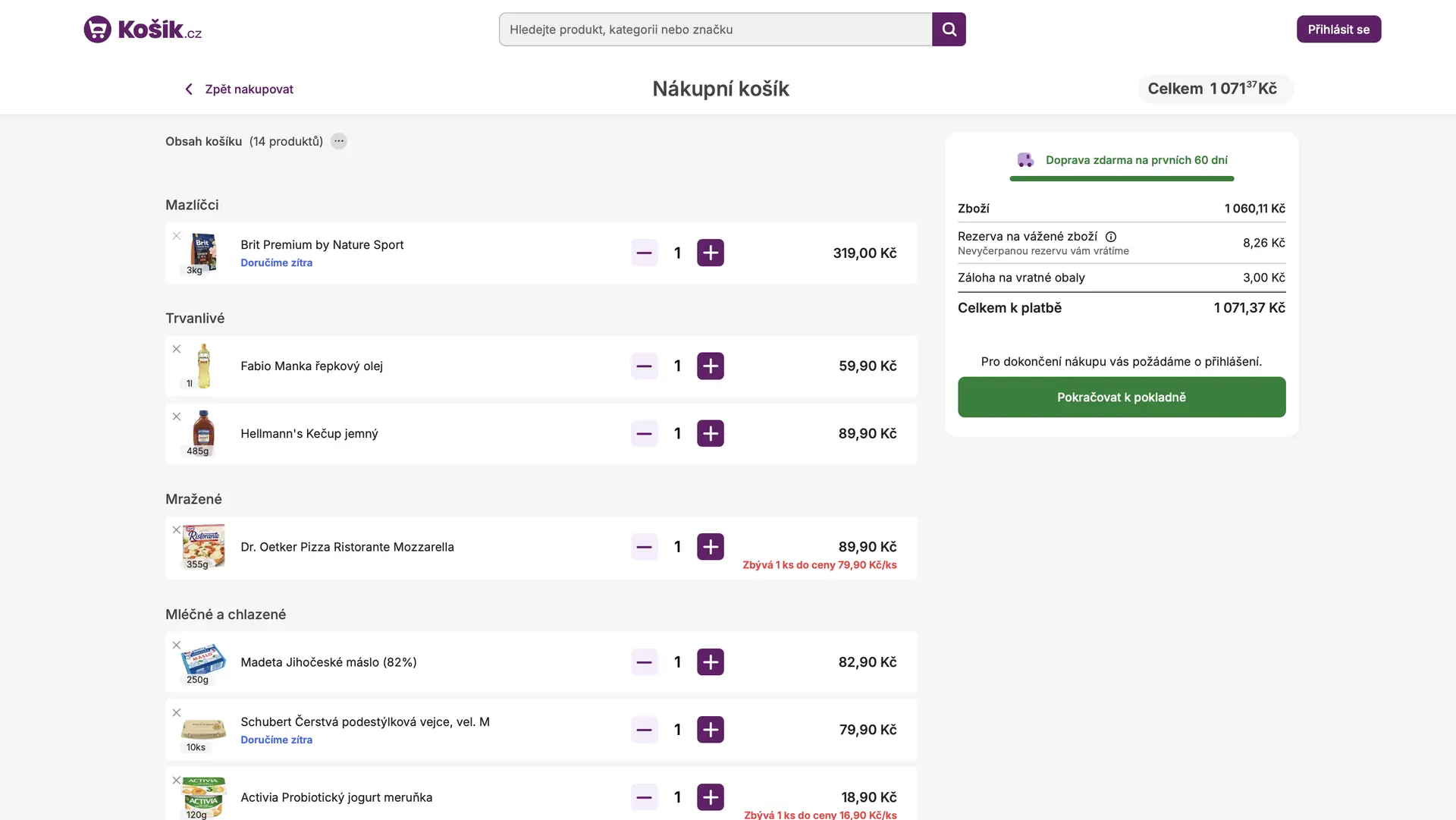Viewport: 1456px width, 820px height.
Task: Click the Trvanlivé category heading
Action: (x=195, y=318)
